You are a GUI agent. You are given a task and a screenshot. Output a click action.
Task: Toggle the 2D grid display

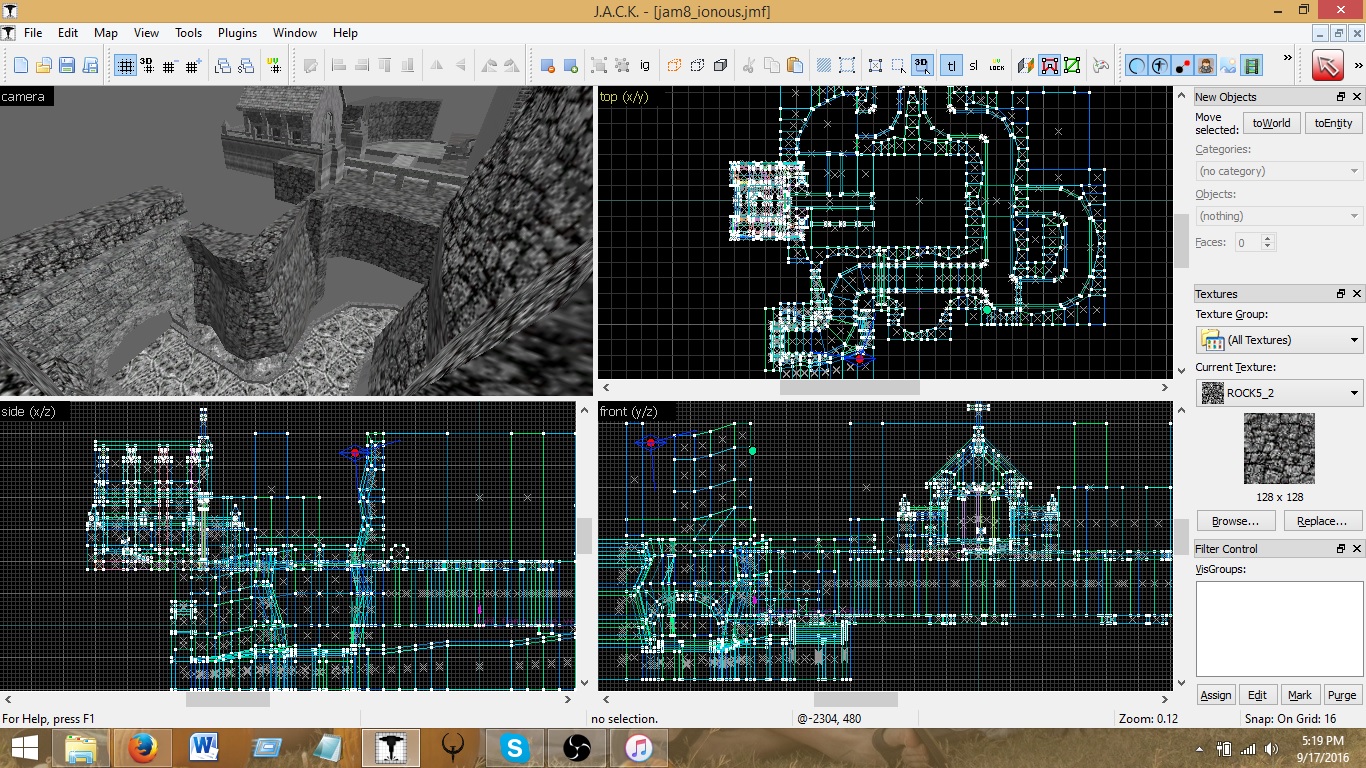(125, 66)
